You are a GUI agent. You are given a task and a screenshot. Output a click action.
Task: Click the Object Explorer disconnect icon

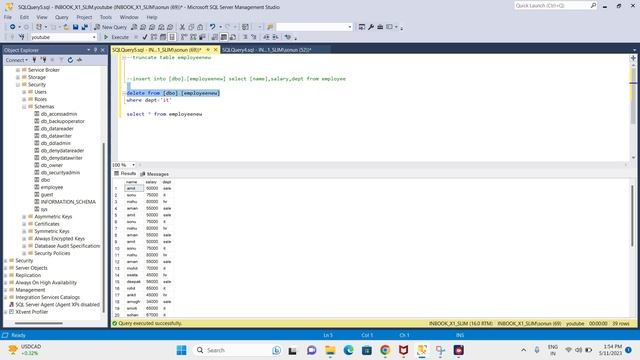pyautogui.click(x=43, y=60)
